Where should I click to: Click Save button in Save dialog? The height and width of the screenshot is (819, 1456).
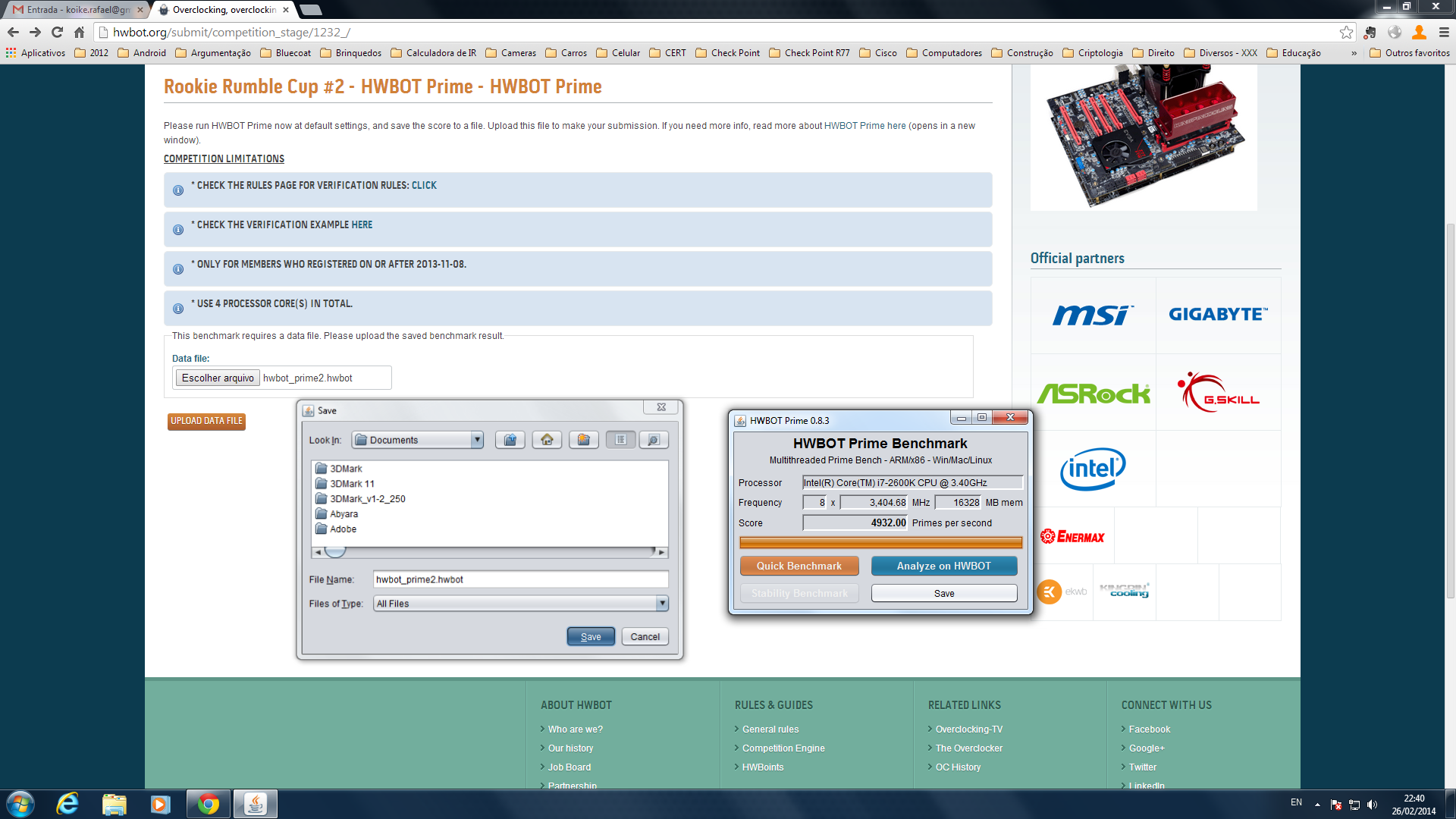point(591,637)
